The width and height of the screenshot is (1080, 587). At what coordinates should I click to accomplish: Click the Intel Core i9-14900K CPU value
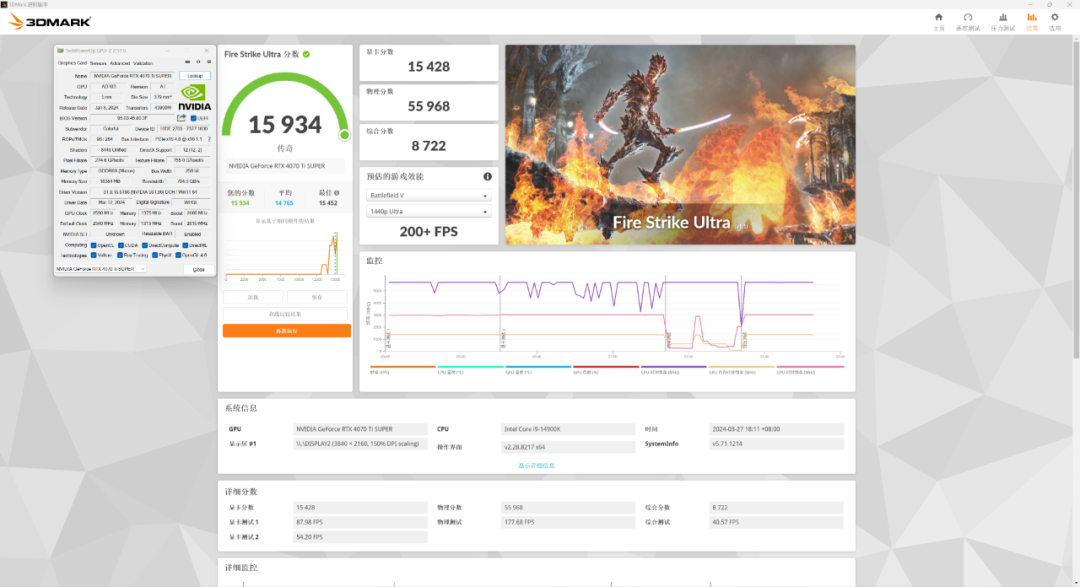coord(568,429)
